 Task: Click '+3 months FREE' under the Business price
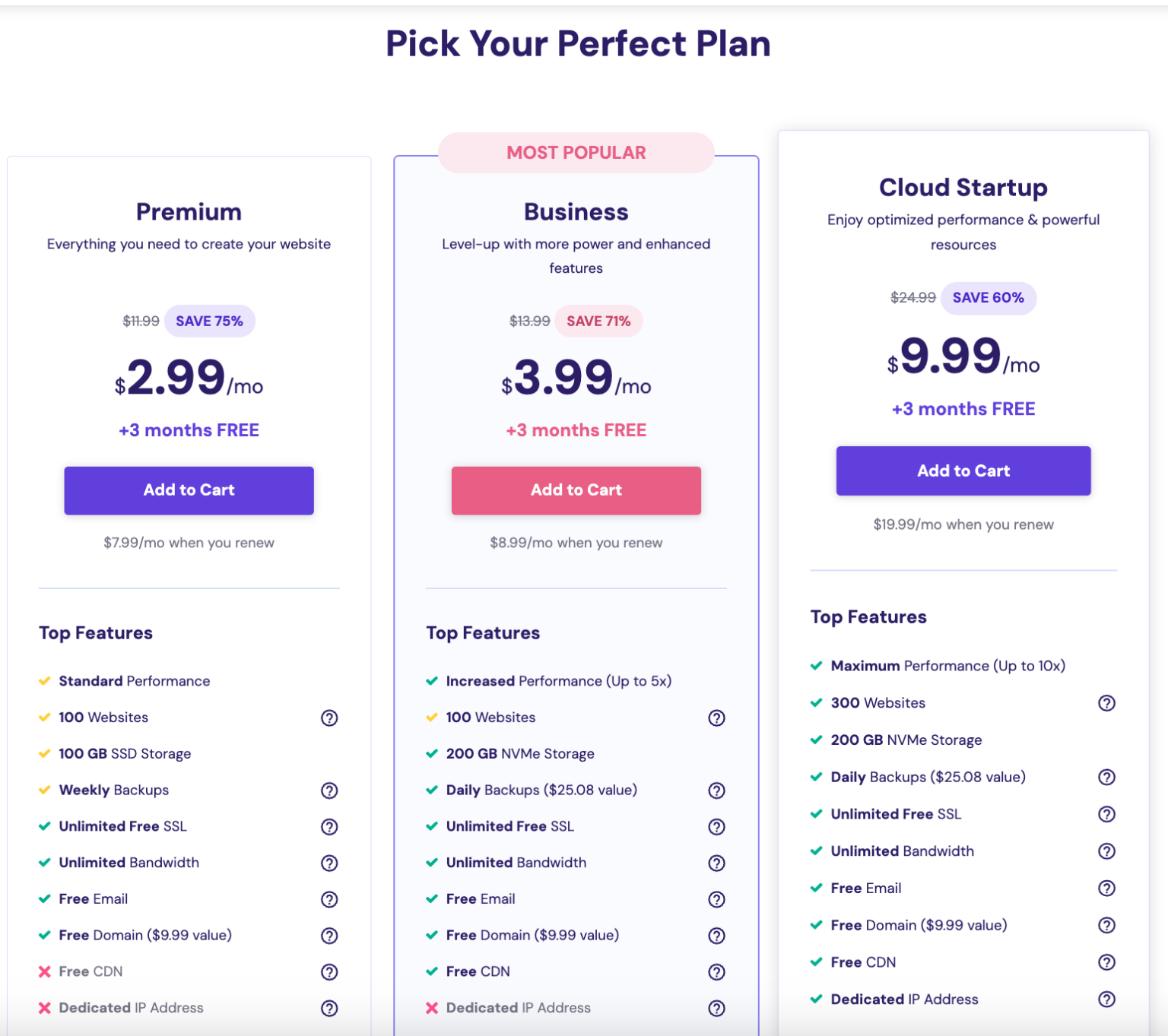pos(576,429)
